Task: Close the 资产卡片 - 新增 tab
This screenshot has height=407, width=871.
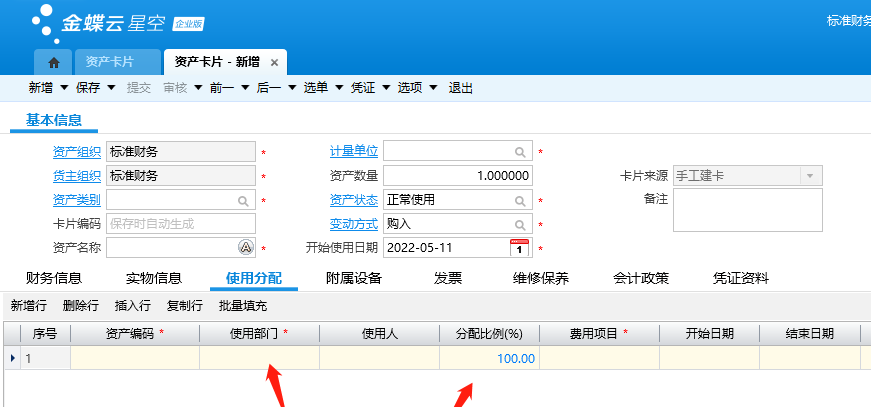Action: pos(274,62)
